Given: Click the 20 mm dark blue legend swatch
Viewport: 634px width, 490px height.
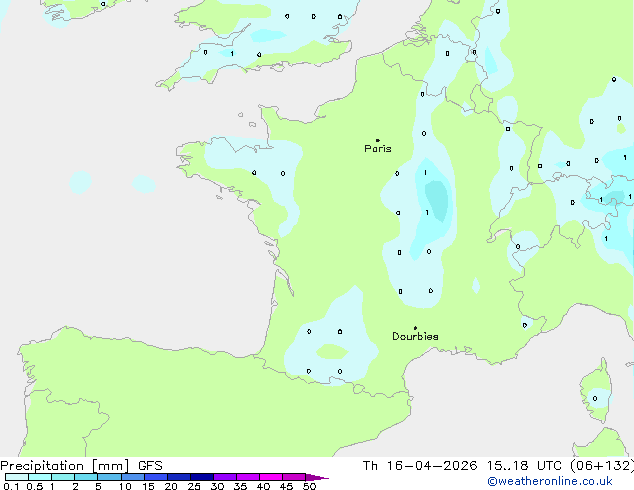Looking at the screenshot, I should pyautogui.click(x=179, y=477).
